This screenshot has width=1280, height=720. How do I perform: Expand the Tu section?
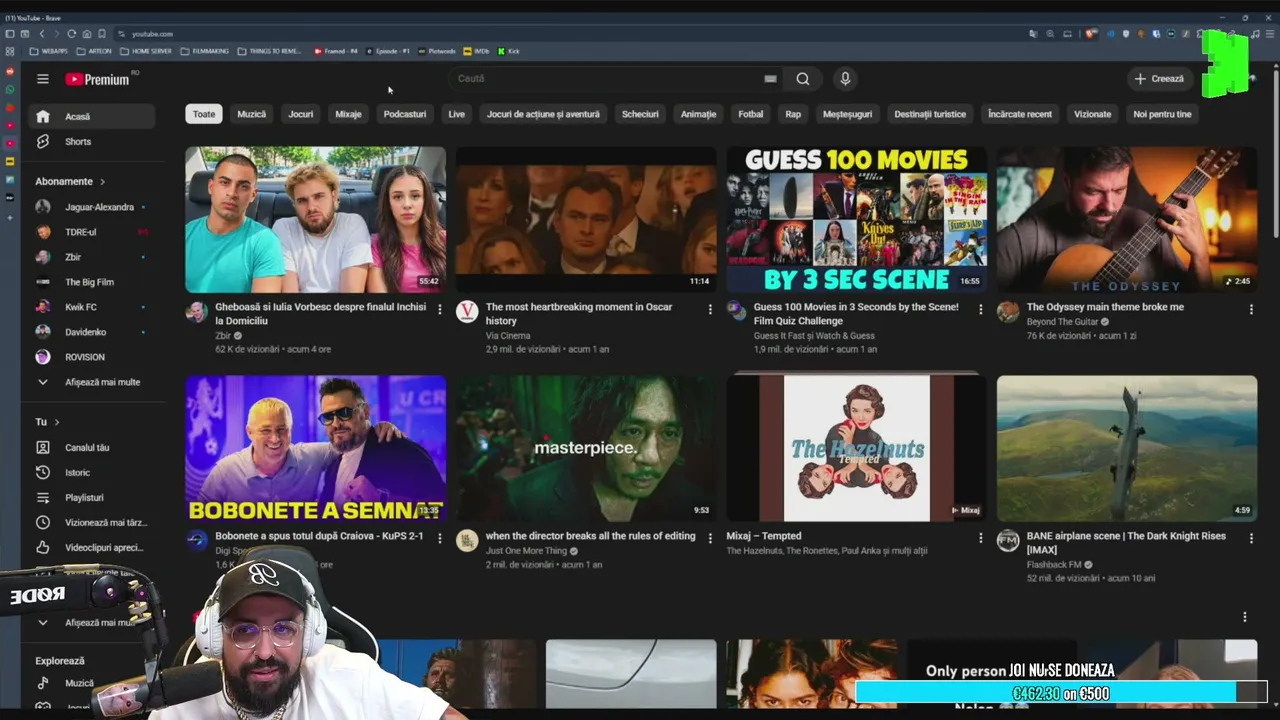tap(48, 422)
